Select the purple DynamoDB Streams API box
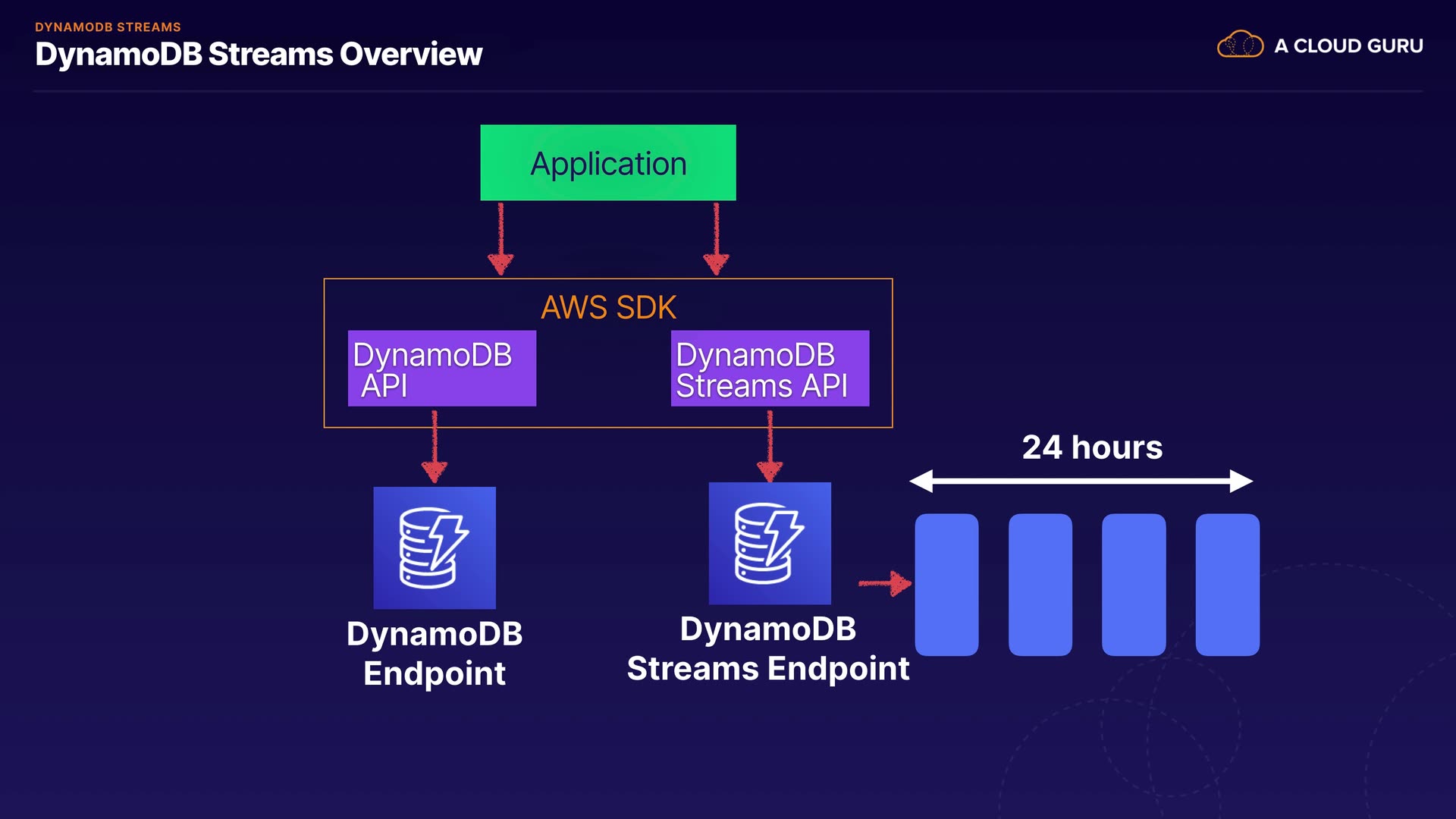 pos(770,369)
